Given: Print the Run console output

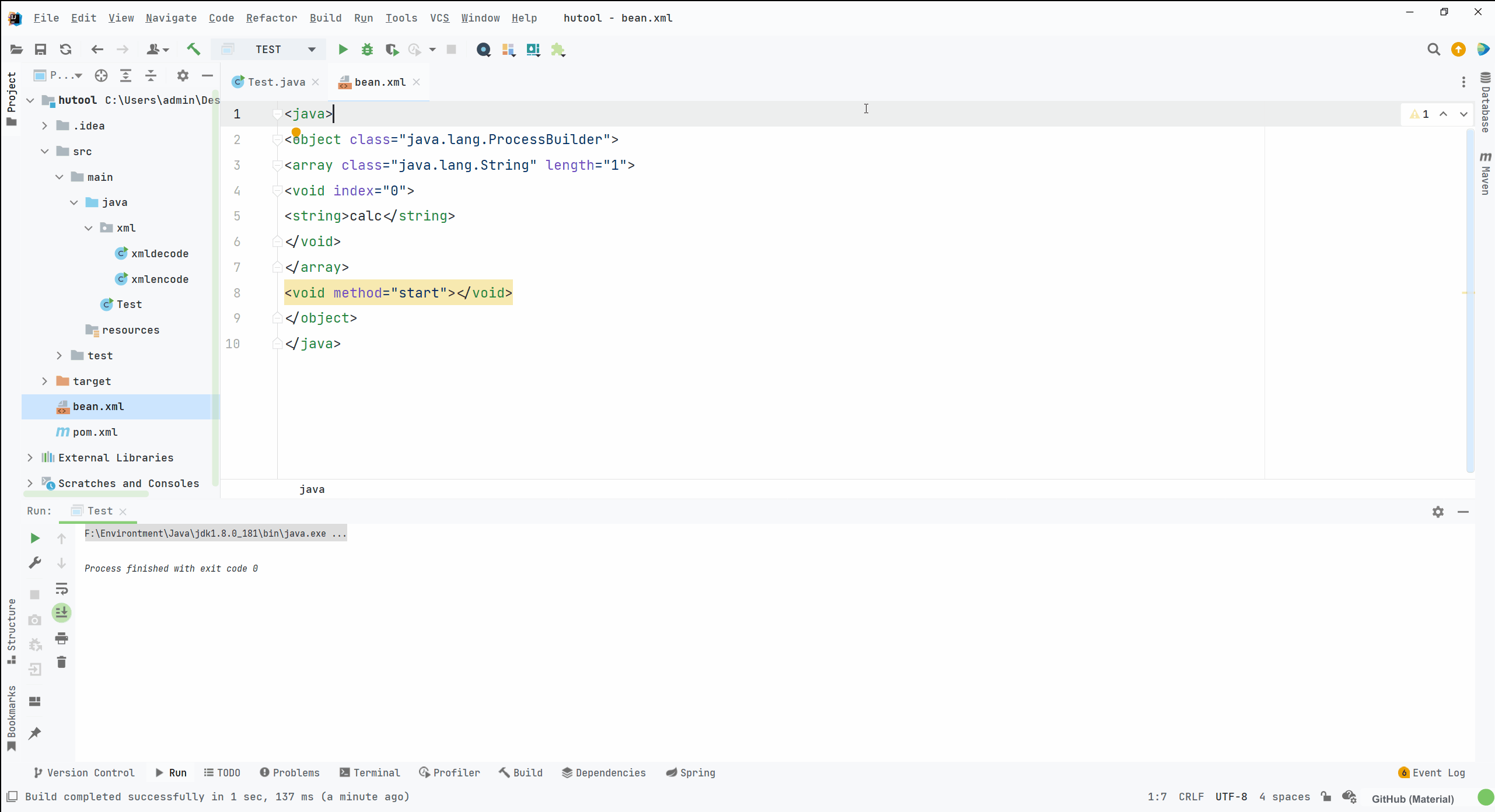Looking at the screenshot, I should [61, 638].
